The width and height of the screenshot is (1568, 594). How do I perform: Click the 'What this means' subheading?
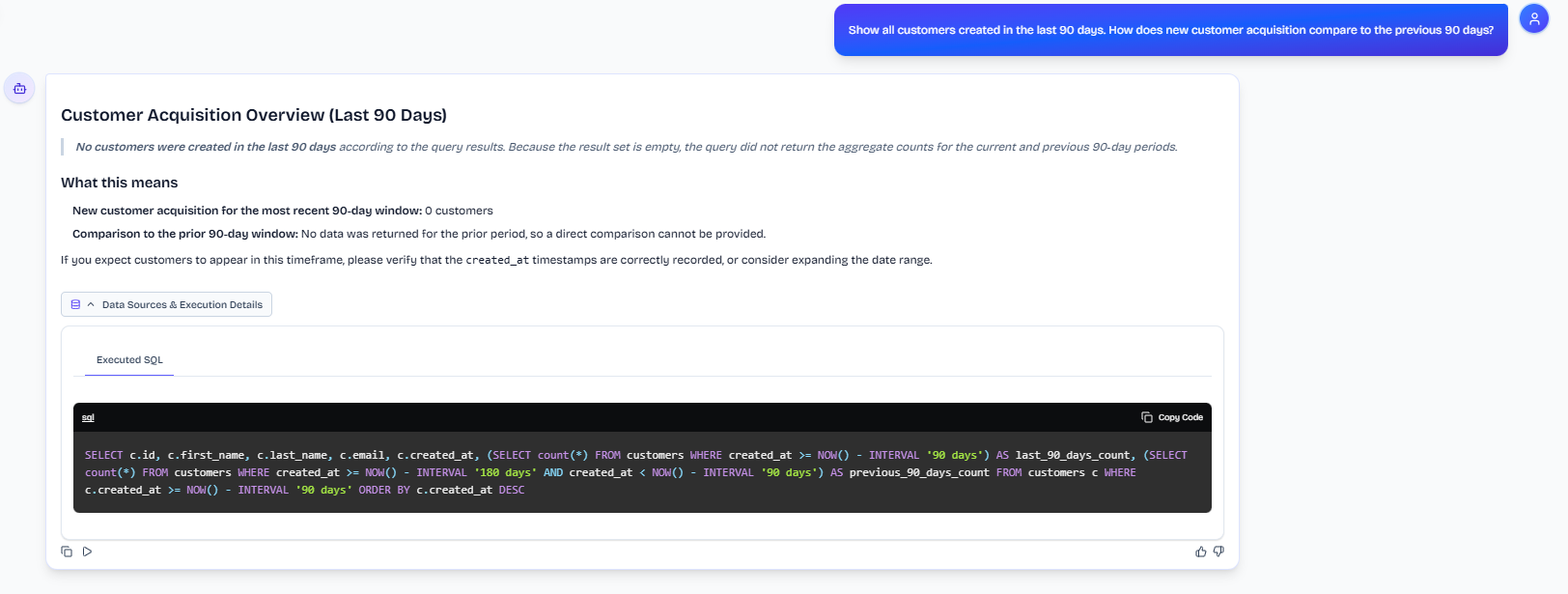pyautogui.click(x=120, y=183)
